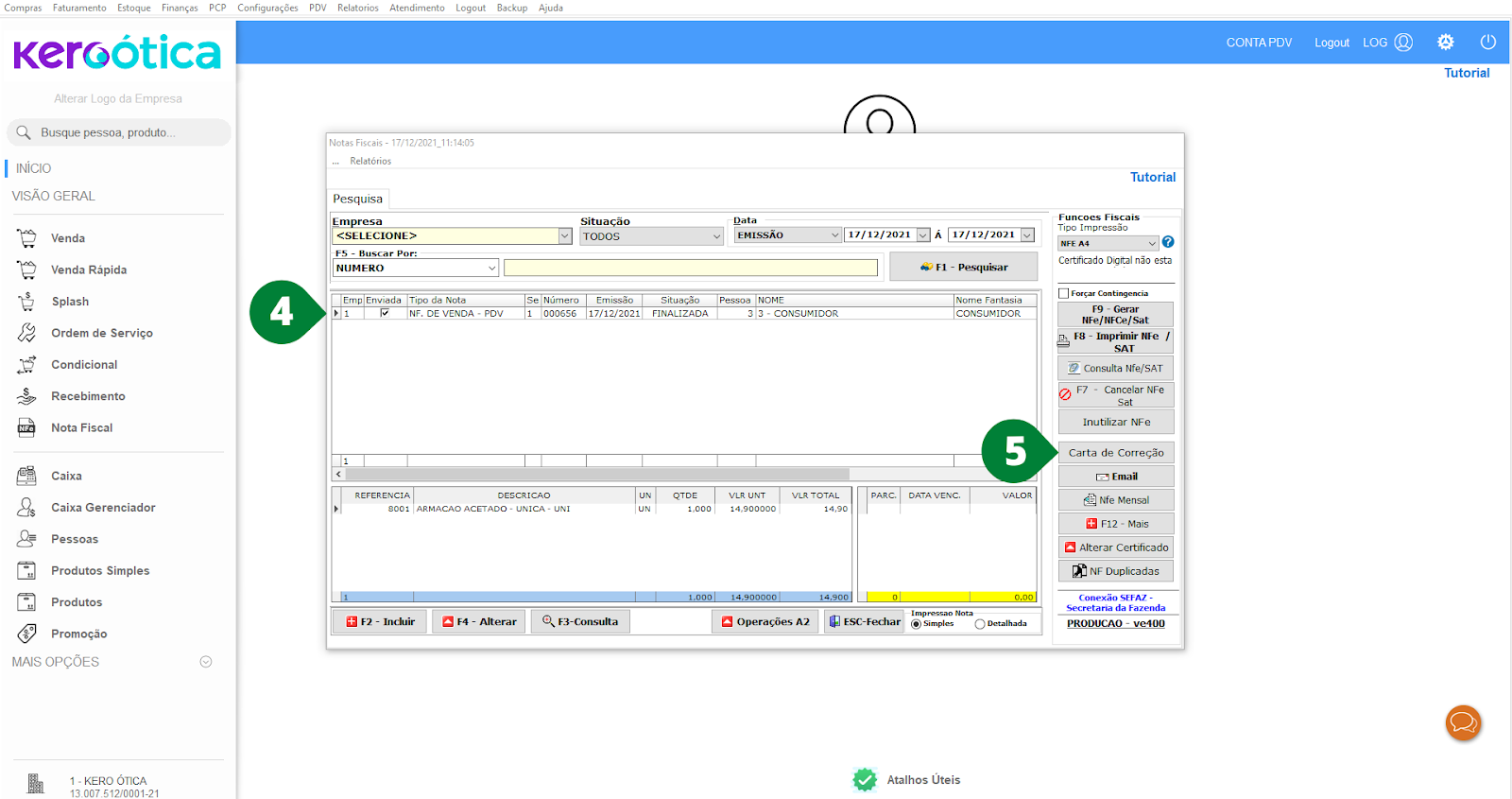Screen dimensions: 1512x799
Task: Click F9 - Gerar NFe/NFCe/Sat button
Action: (1116, 315)
